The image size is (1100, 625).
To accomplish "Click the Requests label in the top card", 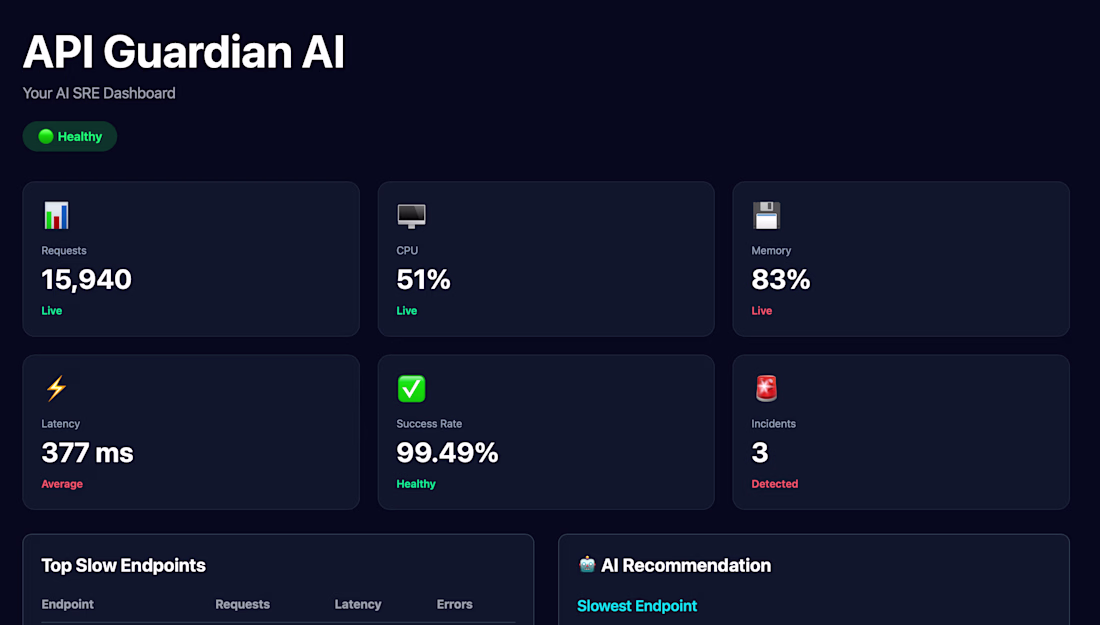I will 64,250.
